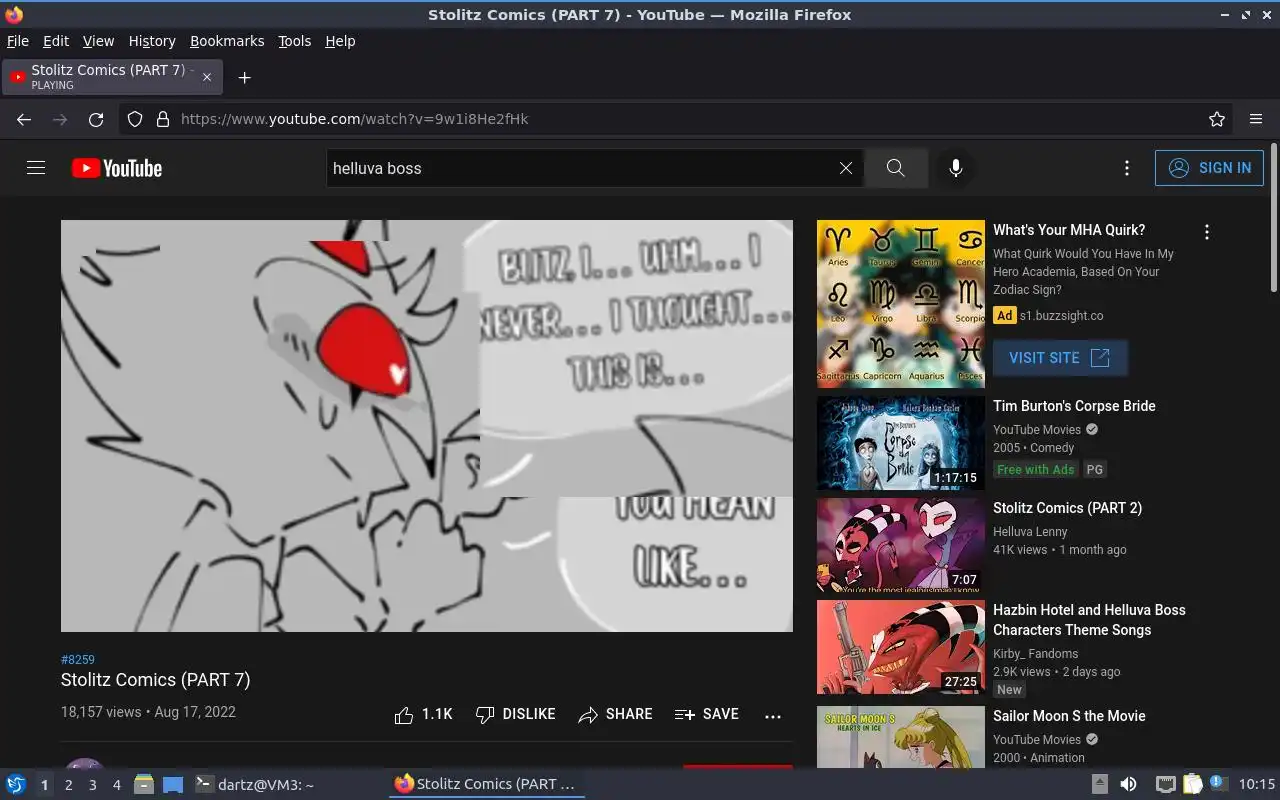Click the Helluva Lenny channel name

point(1030,532)
